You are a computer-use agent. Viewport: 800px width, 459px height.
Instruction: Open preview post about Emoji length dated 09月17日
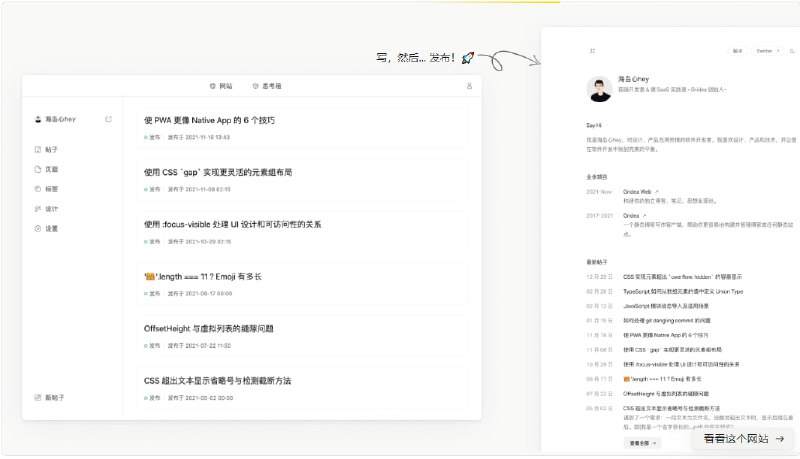coord(662,379)
